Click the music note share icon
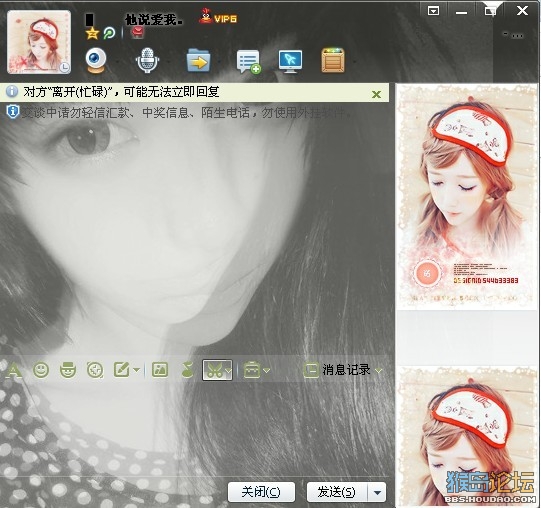This screenshot has width=541, height=508. click(x=187, y=370)
